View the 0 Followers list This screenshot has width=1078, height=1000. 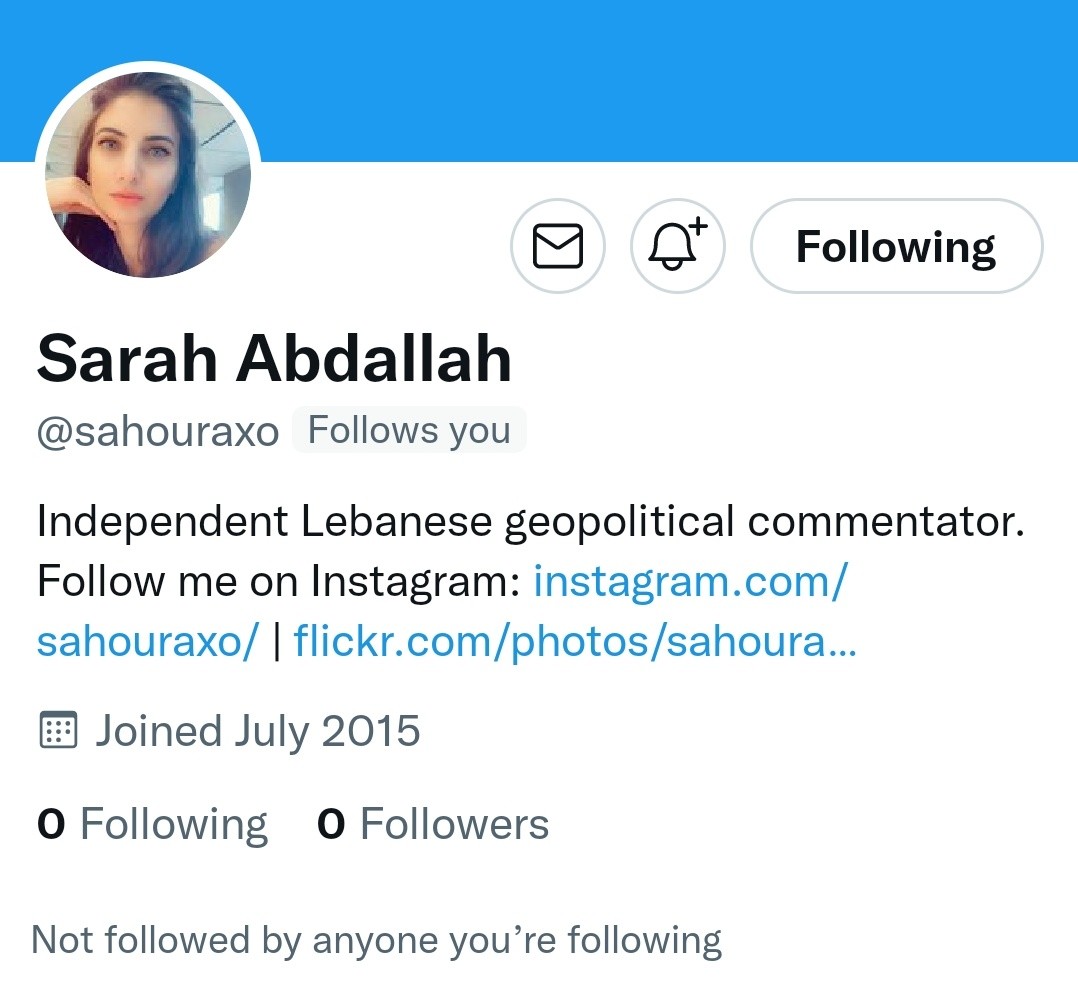click(x=433, y=824)
